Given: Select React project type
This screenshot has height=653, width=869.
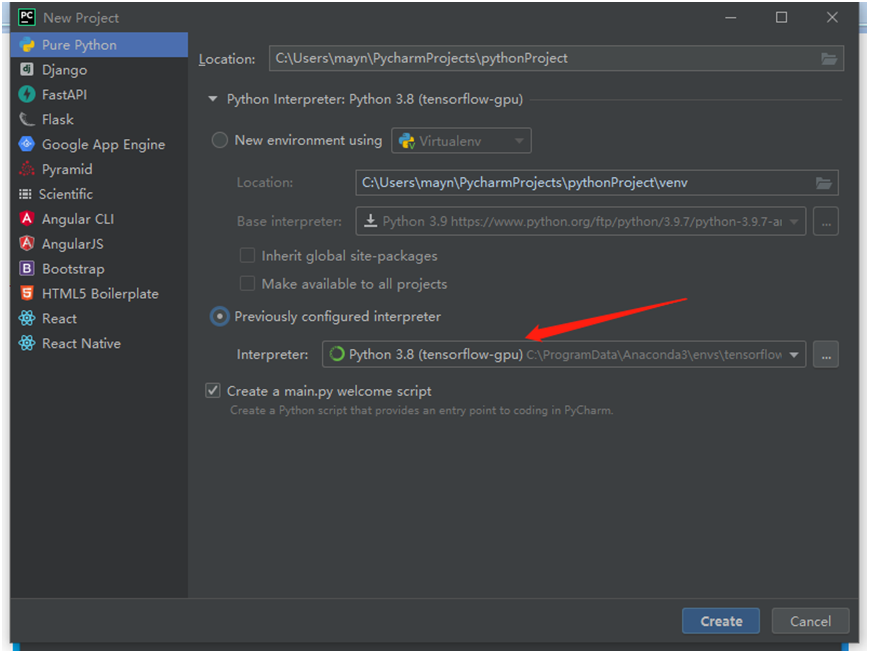Looking at the screenshot, I should click(x=99, y=318).
